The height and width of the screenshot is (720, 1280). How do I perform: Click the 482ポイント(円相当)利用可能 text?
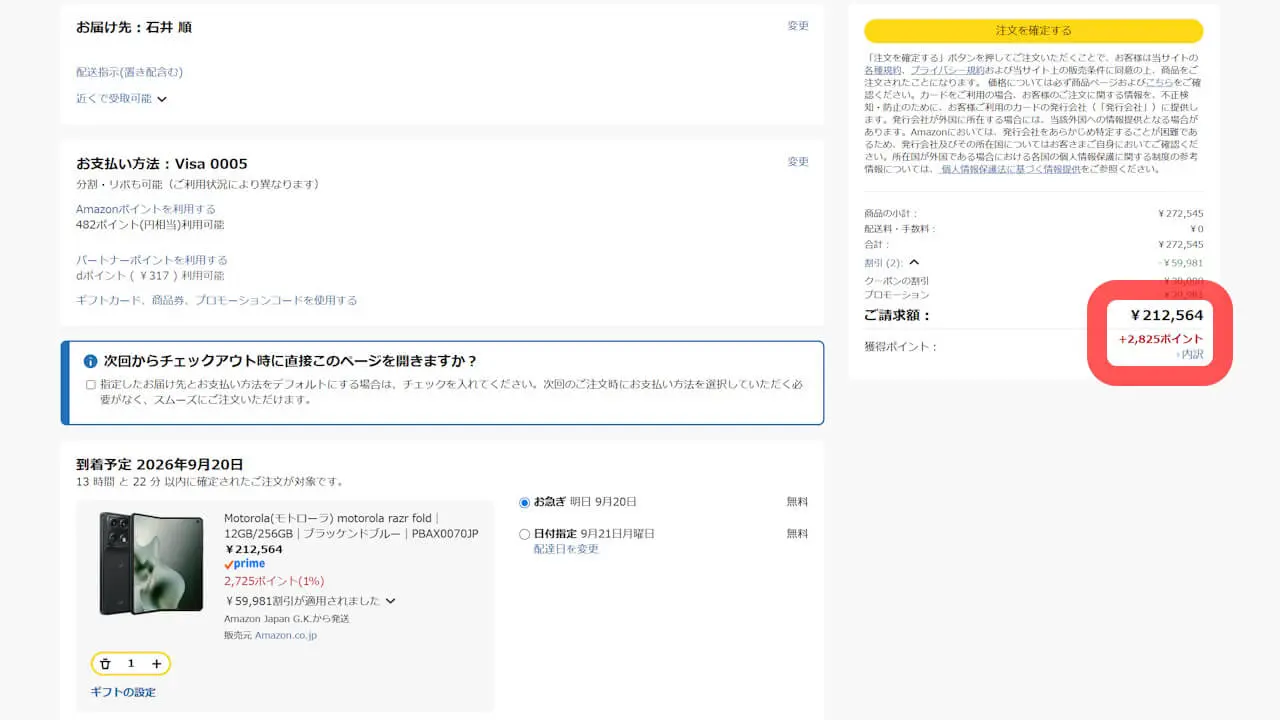[150, 225]
